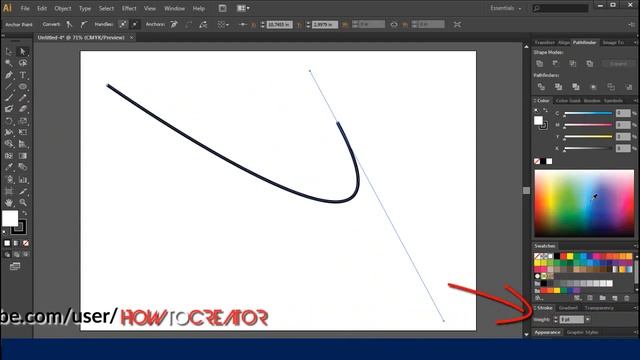Screen dimensions: 640x360
Task: Select the Magic Wand tool
Action: click(x=9, y=63)
